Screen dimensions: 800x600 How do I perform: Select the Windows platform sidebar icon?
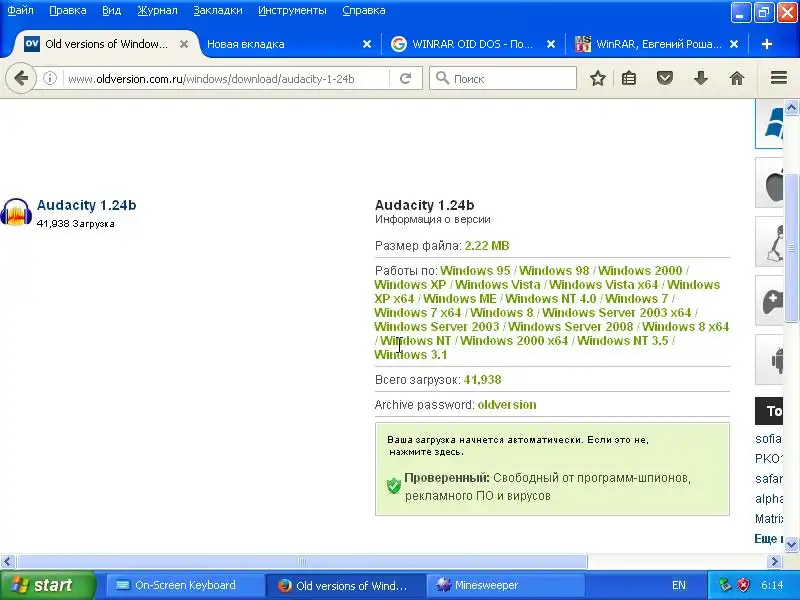click(769, 123)
